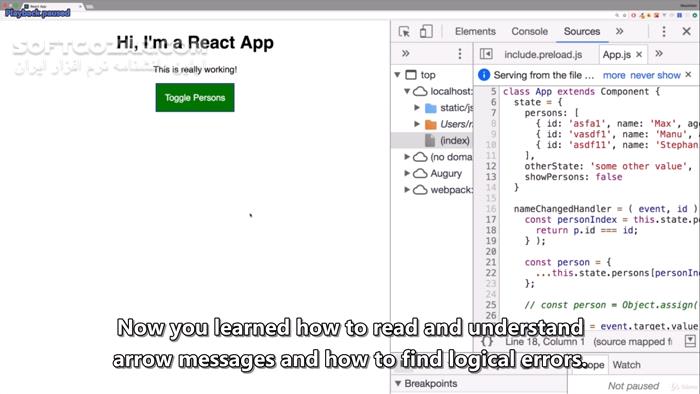Hide the file navigator sidebar icon
Viewport: 700px width, 394px height.
486,54
